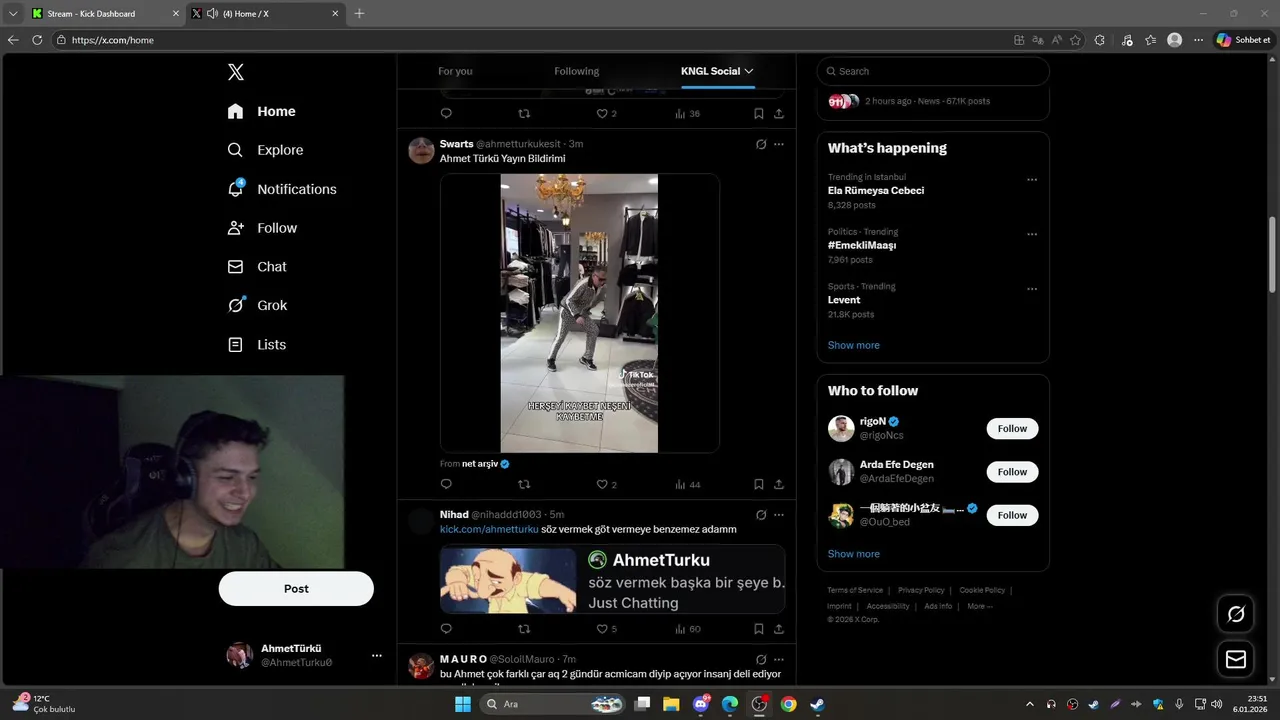Viewport: 1280px width, 720px height.
Task: Open Steam from the taskbar
Action: coord(817,704)
